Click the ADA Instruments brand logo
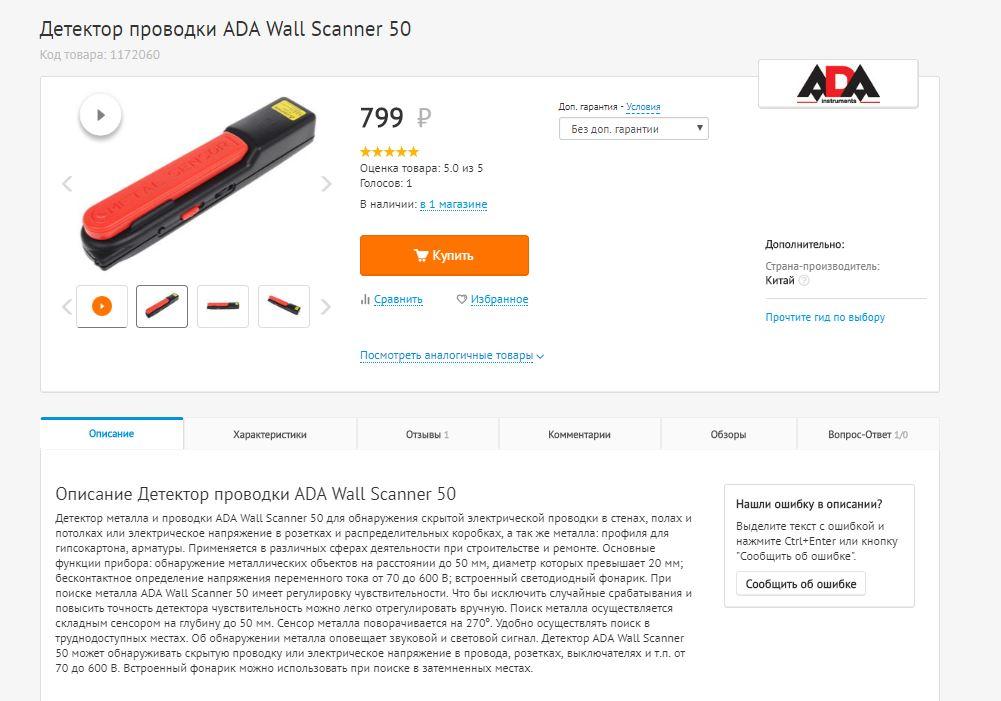1001x701 pixels. [x=838, y=84]
